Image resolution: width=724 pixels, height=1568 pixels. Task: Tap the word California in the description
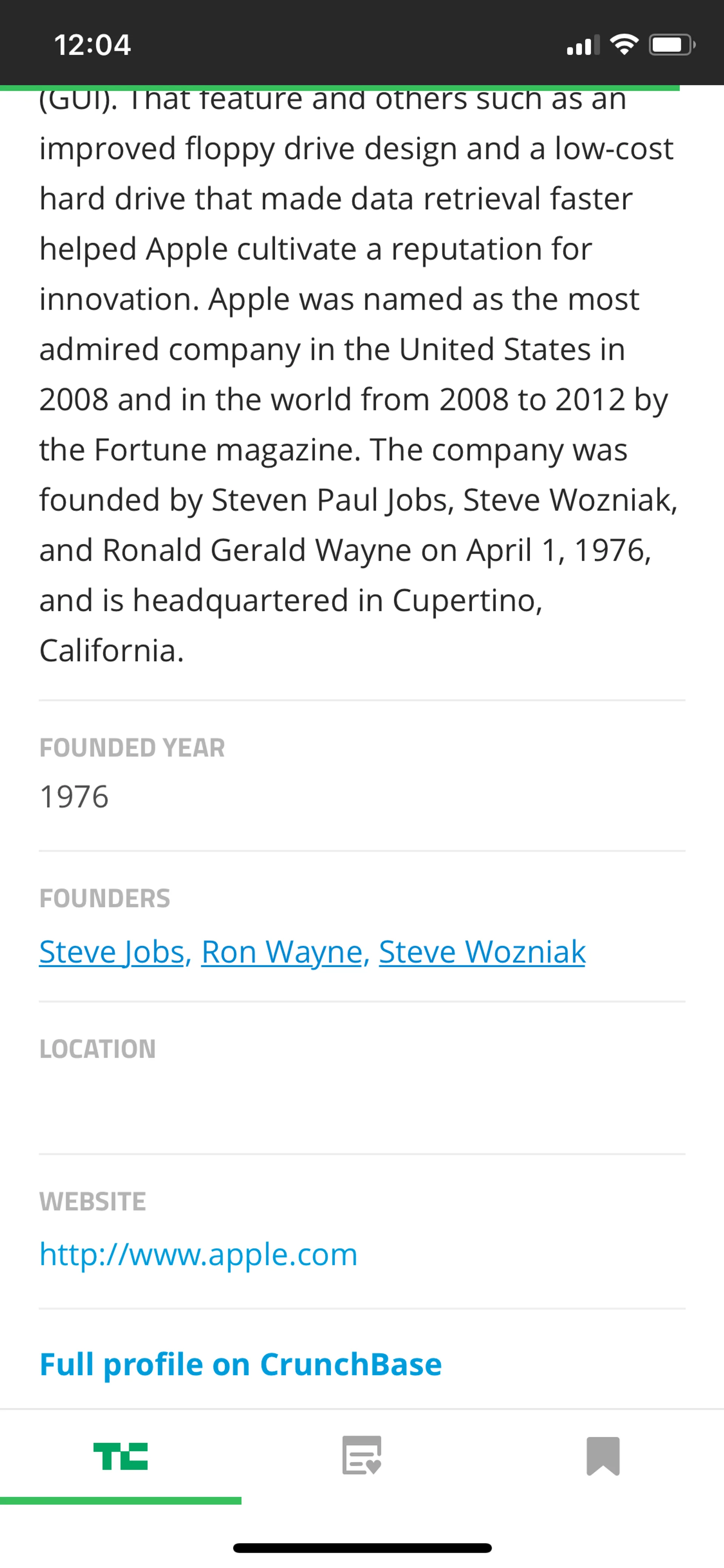point(111,650)
